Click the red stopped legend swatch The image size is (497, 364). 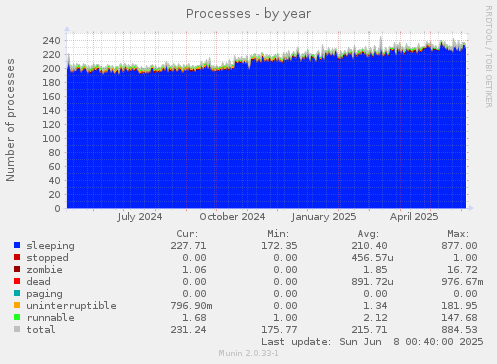point(17,257)
